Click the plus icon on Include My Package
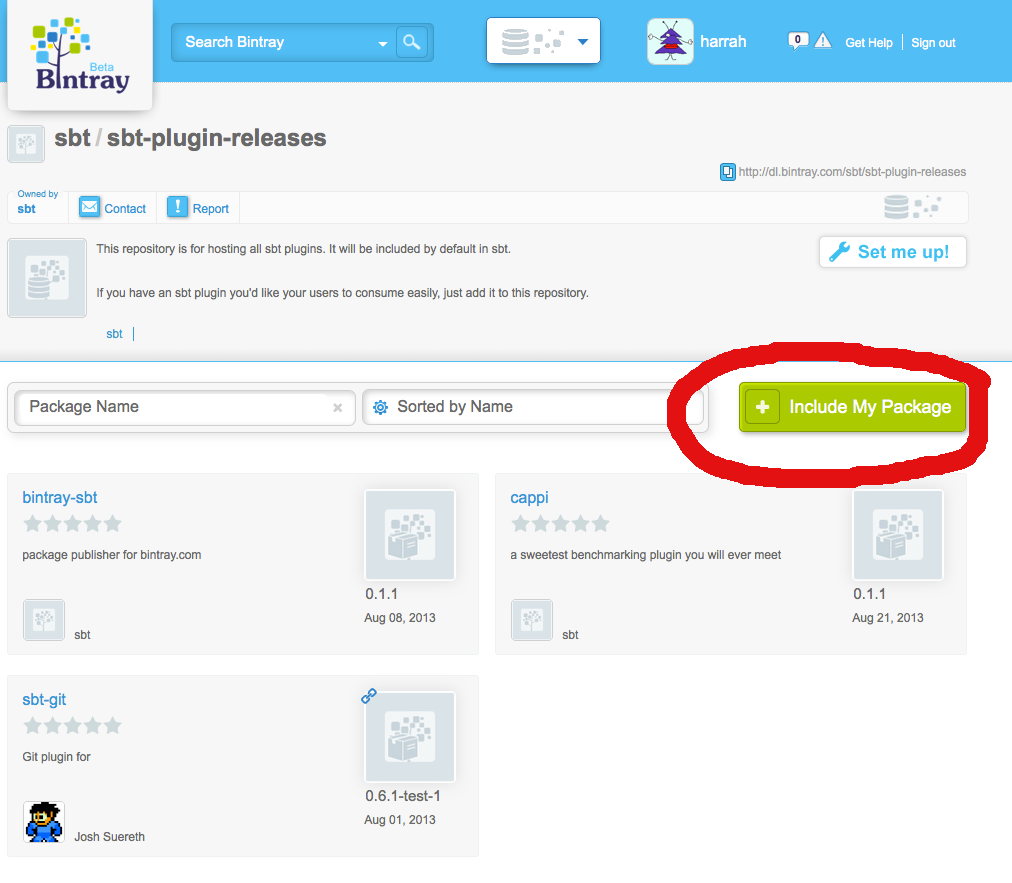The width and height of the screenshot is (1012, 883). [x=762, y=407]
